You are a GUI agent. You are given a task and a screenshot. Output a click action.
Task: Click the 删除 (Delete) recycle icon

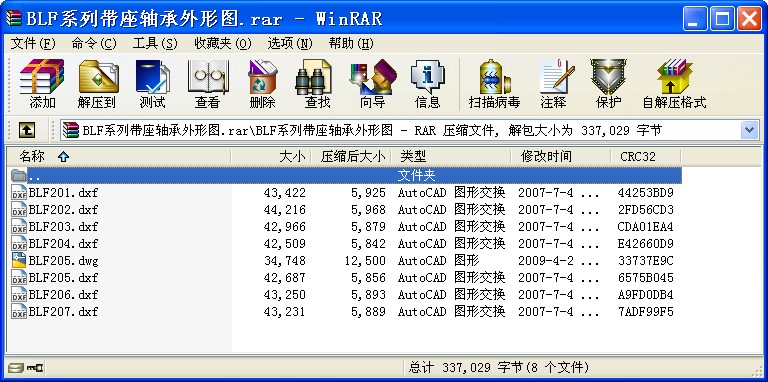pyautogui.click(x=262, y=84)
